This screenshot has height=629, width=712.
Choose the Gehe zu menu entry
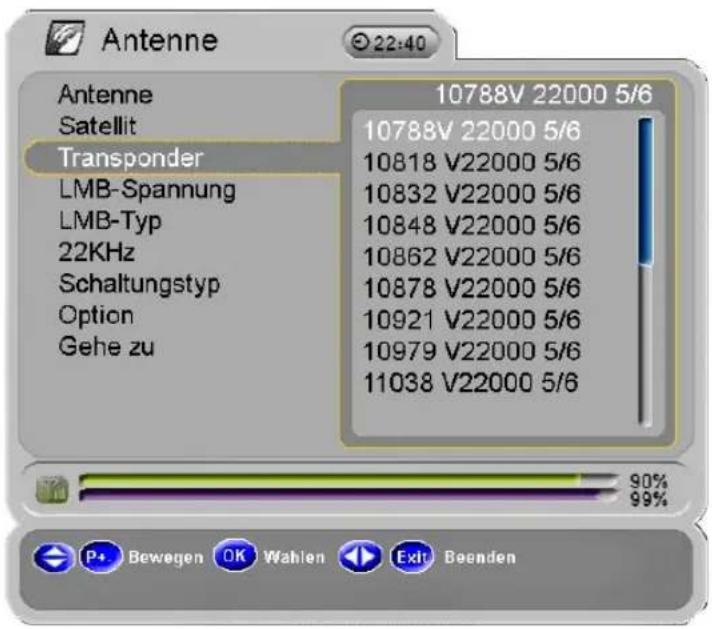click(106, 347)
